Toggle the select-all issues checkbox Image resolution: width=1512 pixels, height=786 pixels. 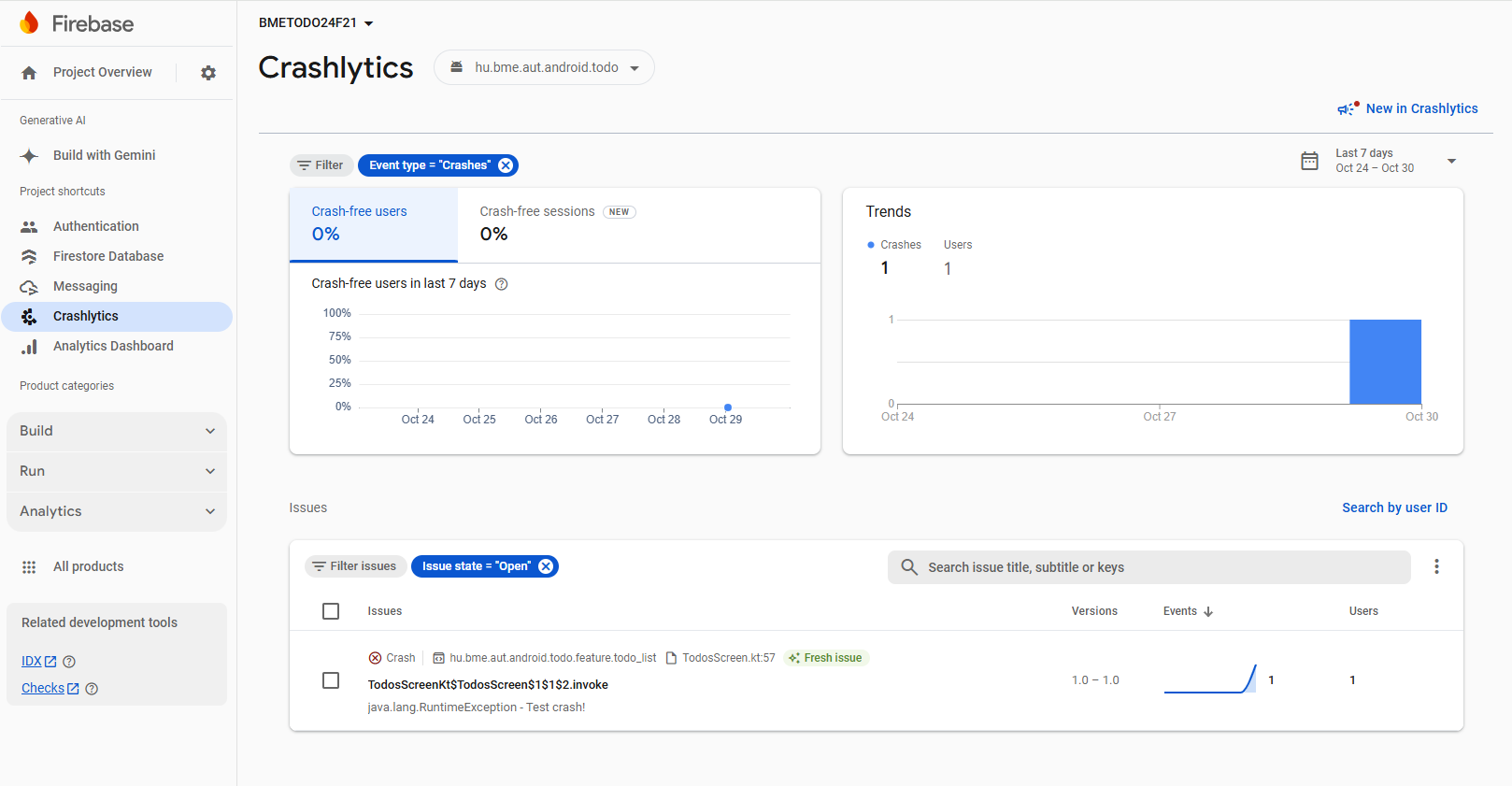point(331,611)
